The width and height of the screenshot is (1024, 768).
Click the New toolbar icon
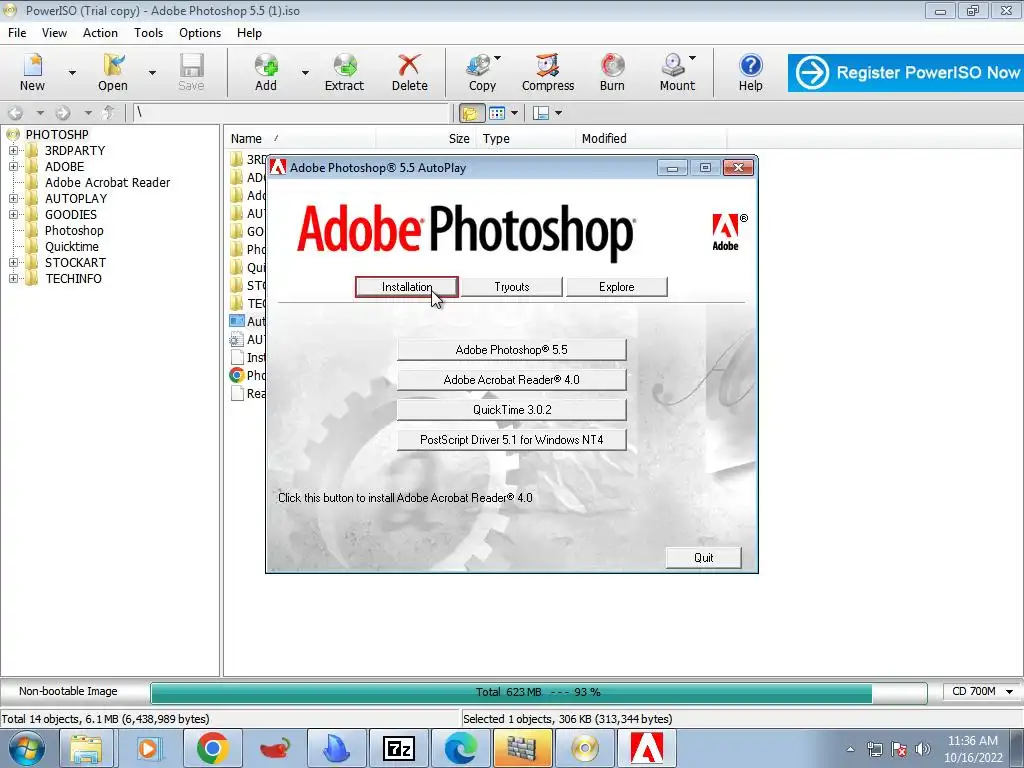point(32,72)
